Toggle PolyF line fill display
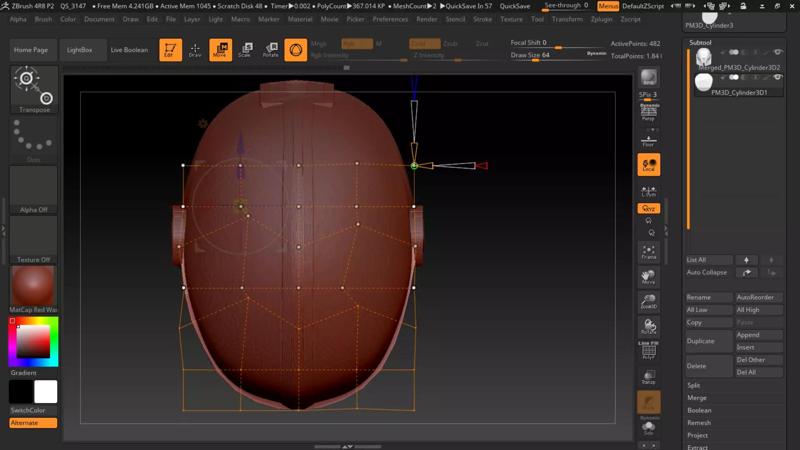 click(649, 350)
